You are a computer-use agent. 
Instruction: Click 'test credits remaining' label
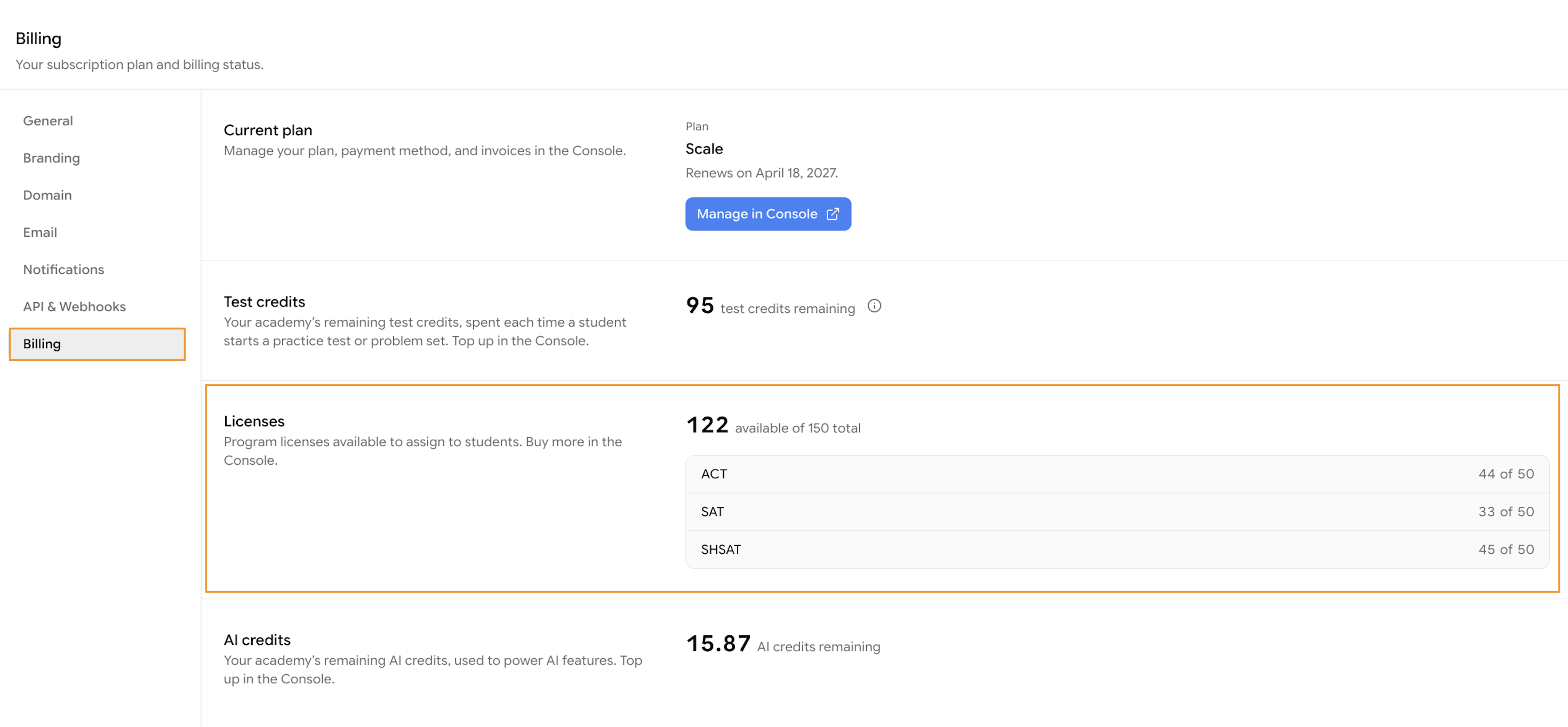[788, 309]
